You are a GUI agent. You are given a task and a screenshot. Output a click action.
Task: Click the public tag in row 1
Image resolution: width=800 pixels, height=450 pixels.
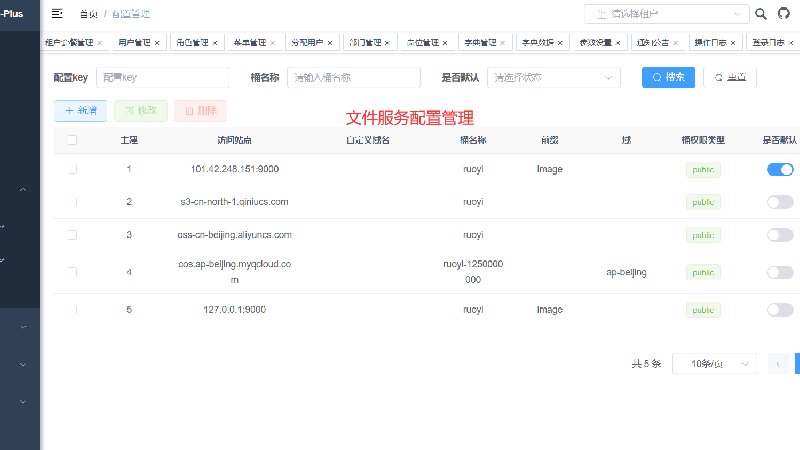point(703,170)
